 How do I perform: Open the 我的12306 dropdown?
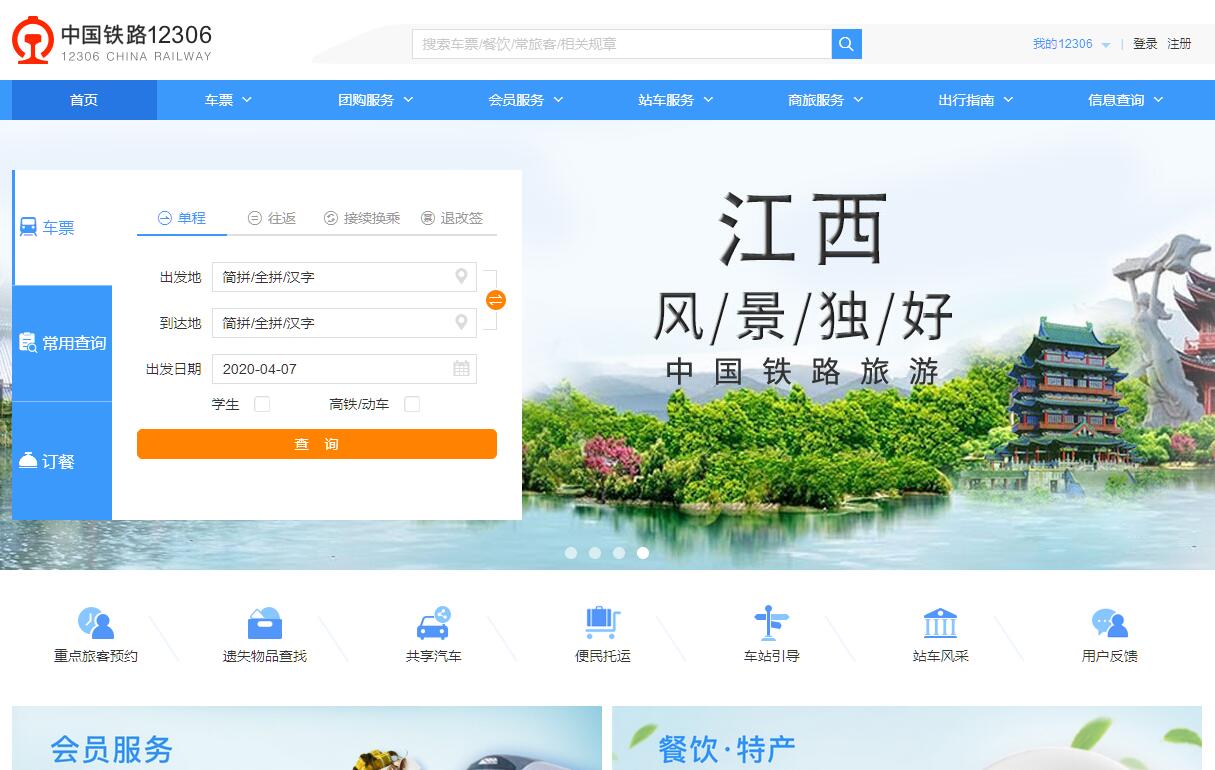point(1071,44)
